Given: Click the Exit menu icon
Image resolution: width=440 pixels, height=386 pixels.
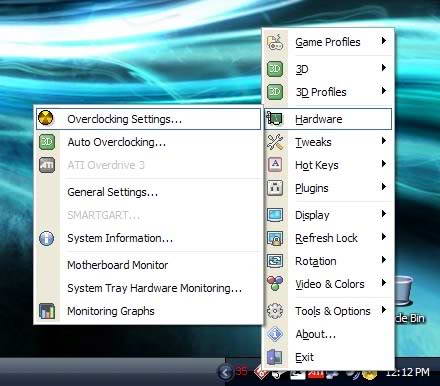Looking at the screenshot, I should (275, 357).
